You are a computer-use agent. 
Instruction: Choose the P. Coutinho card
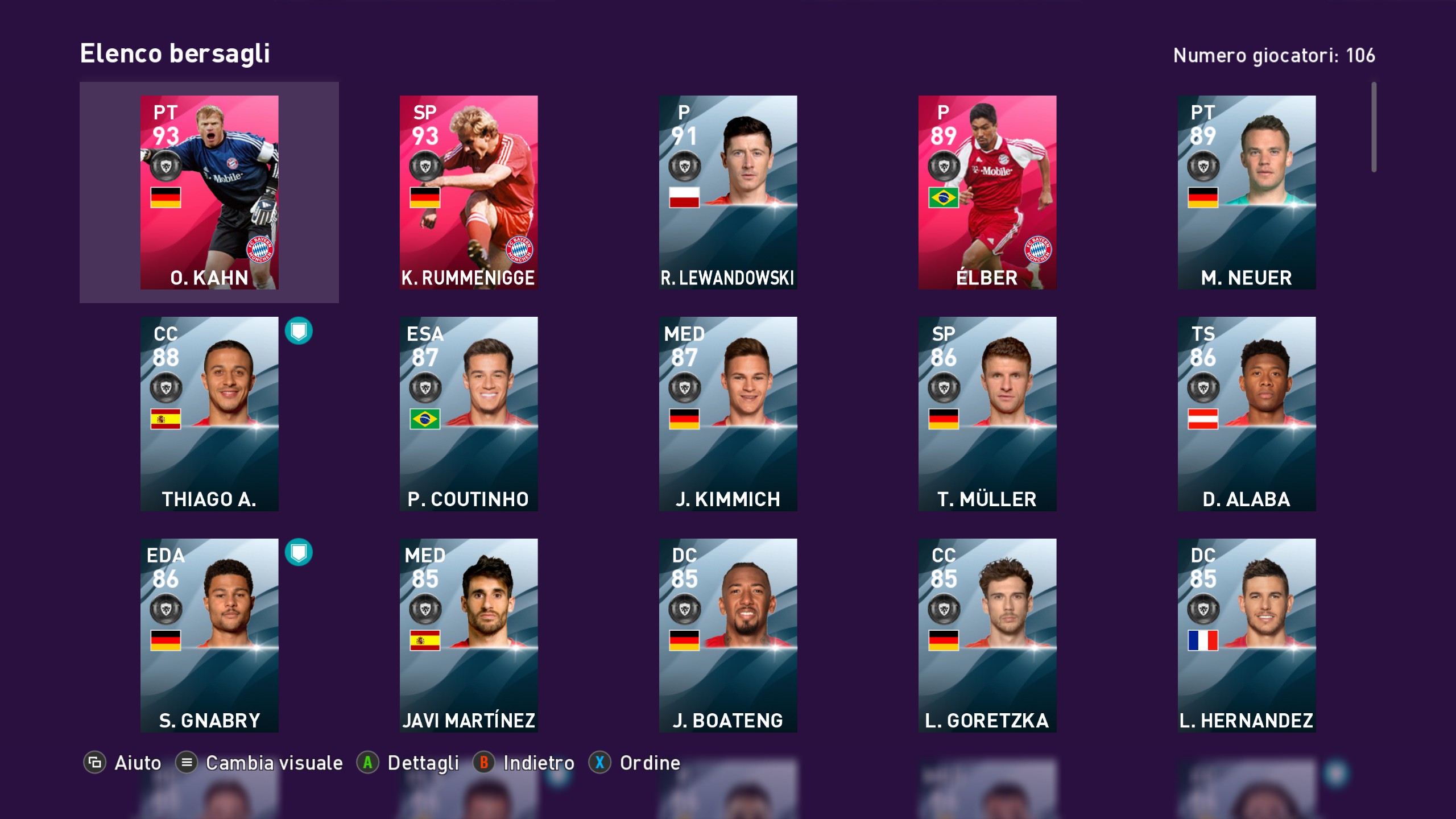(469, 413)
